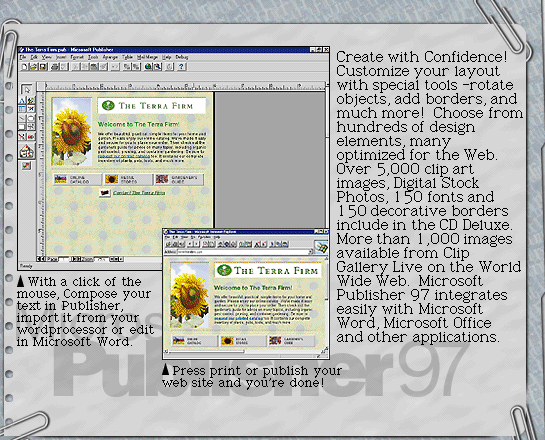Select the Pointer tool in Publisher's toolbox
Image resolution: width=545 pixels, height=440 pixels.
pyautogui.click(x=26, y=89)
